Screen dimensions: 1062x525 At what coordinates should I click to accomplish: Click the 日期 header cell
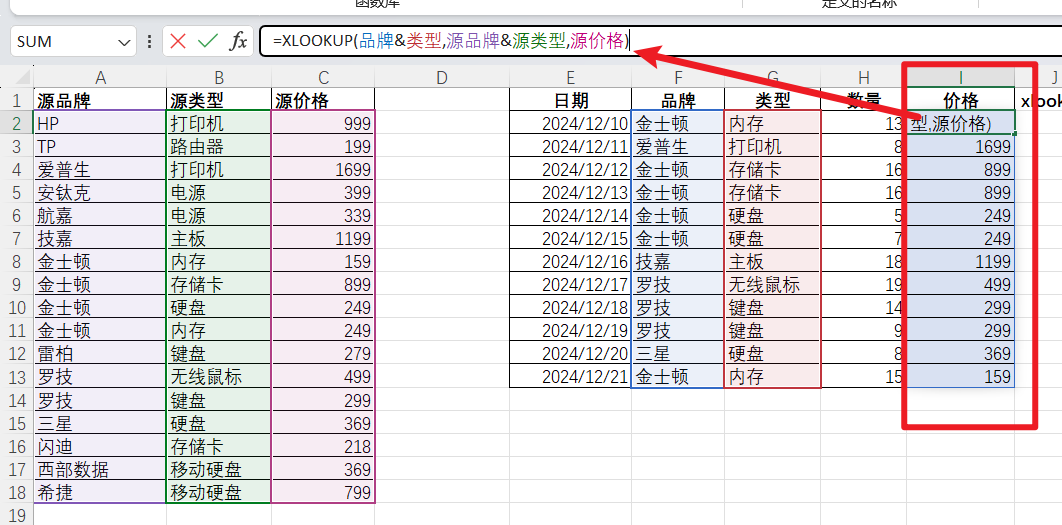(x=570, y=100)
